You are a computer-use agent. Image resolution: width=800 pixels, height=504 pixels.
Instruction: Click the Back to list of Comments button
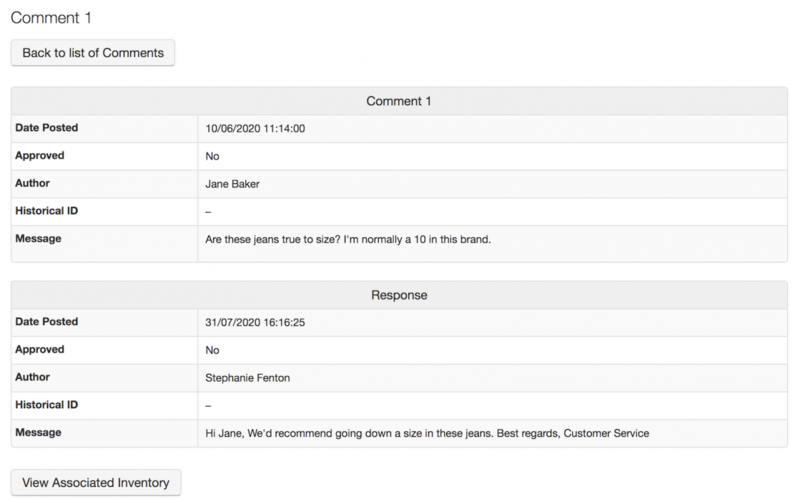point(93,53)
